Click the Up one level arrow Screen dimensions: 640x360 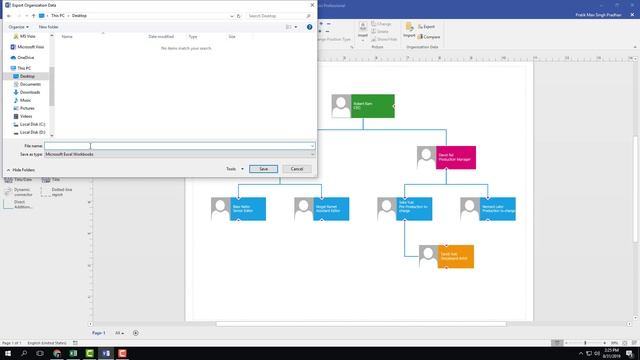pyautogui.click(x=33, y=16)
